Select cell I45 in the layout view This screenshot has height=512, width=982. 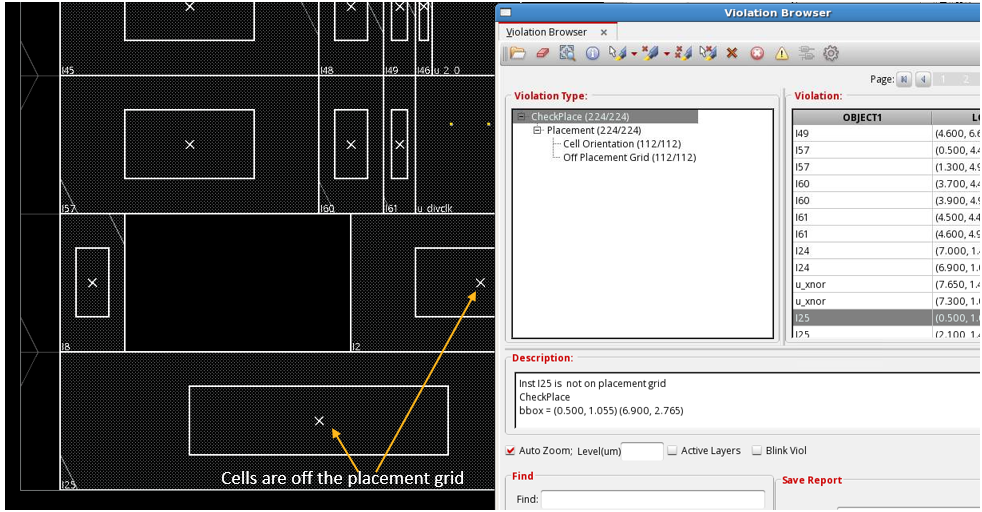click(x=190, y=38)
